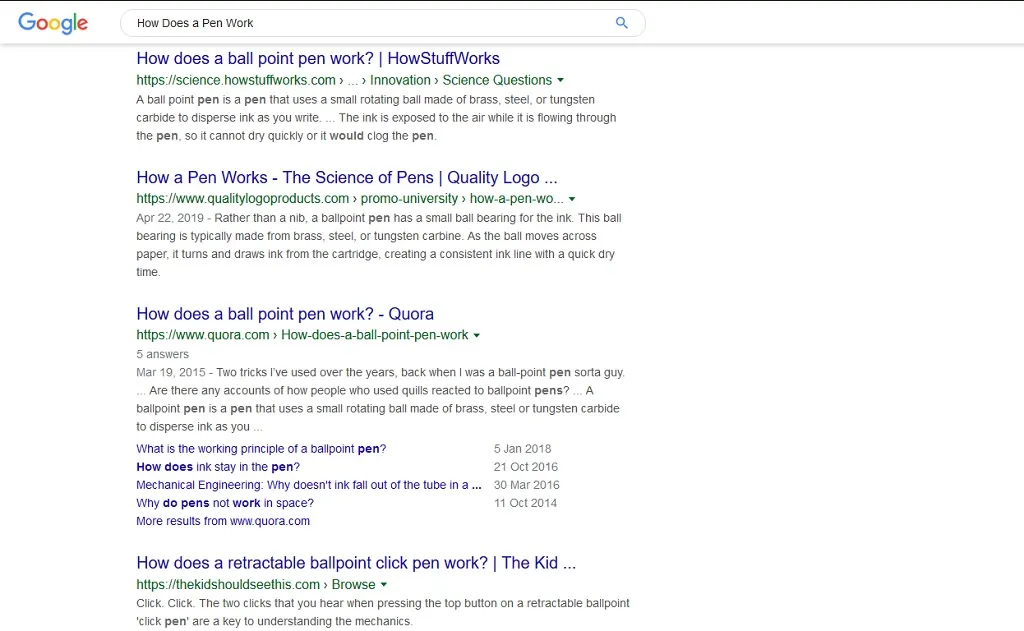Viewport: 1024px width, 631px height.
Task: Click the date '5 Jan 2018'
Action: click(x=522, y=449)
